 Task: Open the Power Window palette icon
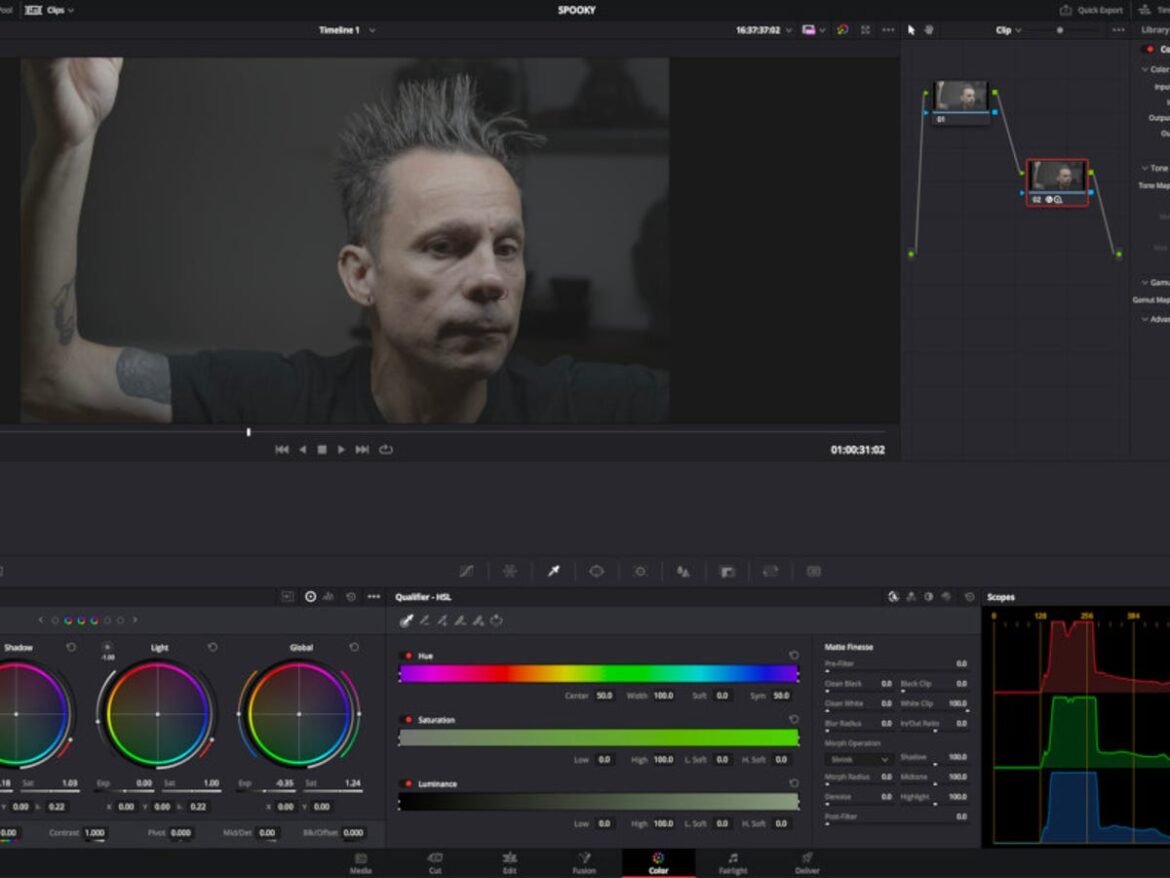597,571
